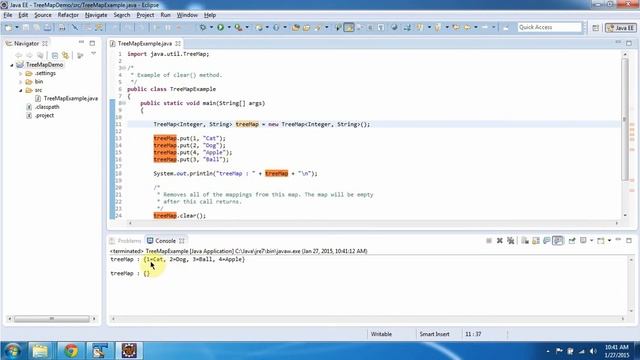Click the Navigator horizontal scrollbar thumb
Screen dimensions: 640x360
(x=52, y=319)
